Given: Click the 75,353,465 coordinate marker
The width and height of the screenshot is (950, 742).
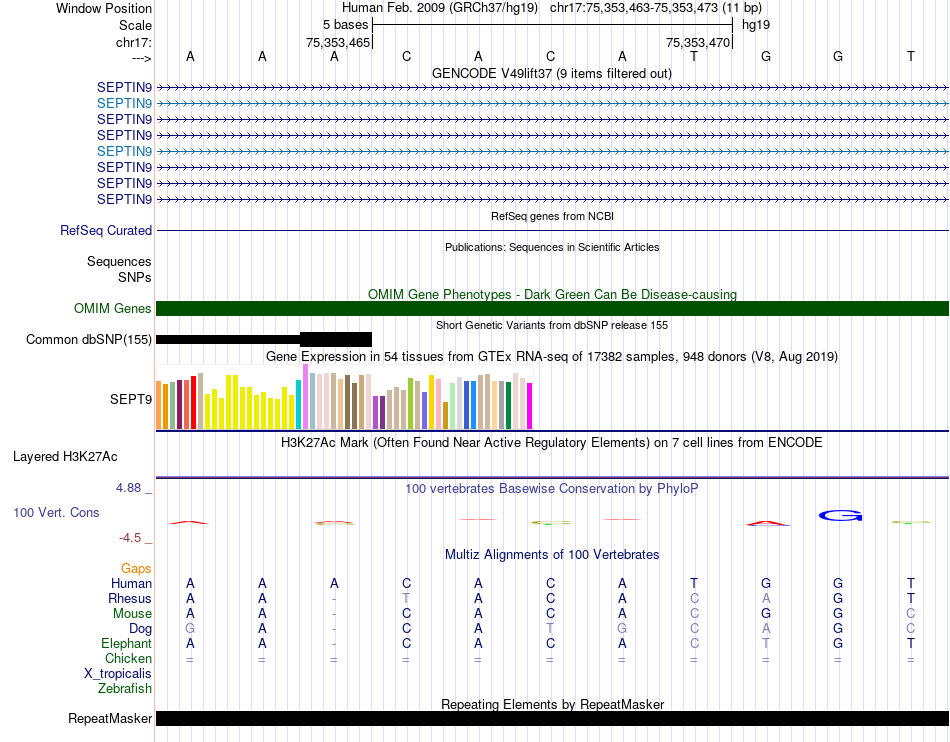Looking at the screenshot, I should pos(337,42).
